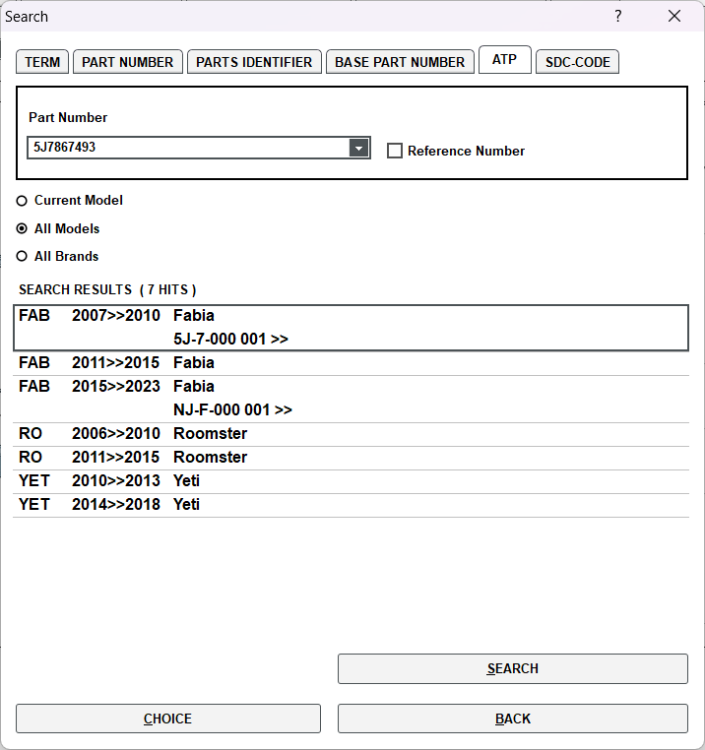705x750 pixels.
Task: Open the help question mark
Action: click(618, 16)
